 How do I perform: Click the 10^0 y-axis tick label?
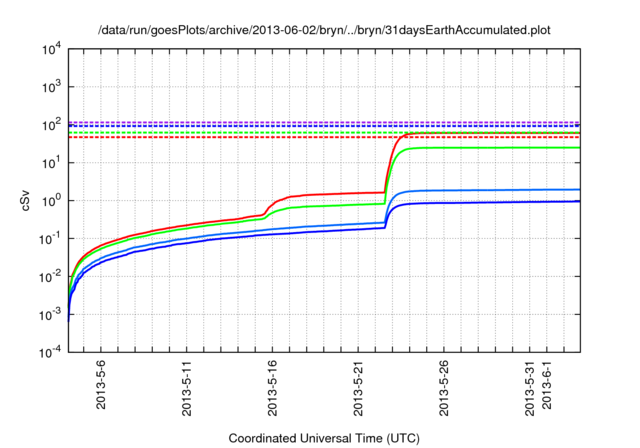[50, 201]
